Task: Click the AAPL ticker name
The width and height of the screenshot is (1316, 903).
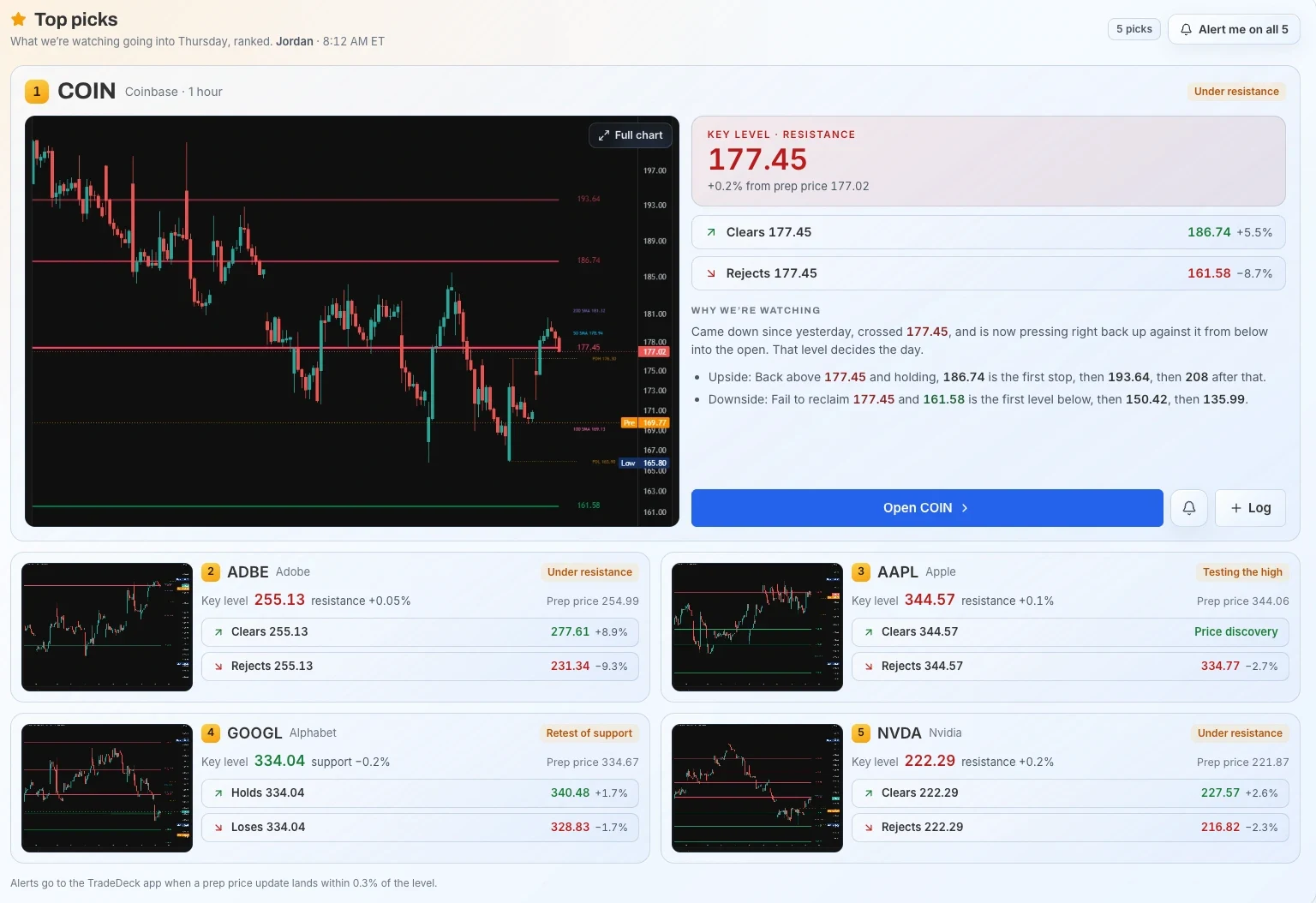Action: click(x=898, y=572)
